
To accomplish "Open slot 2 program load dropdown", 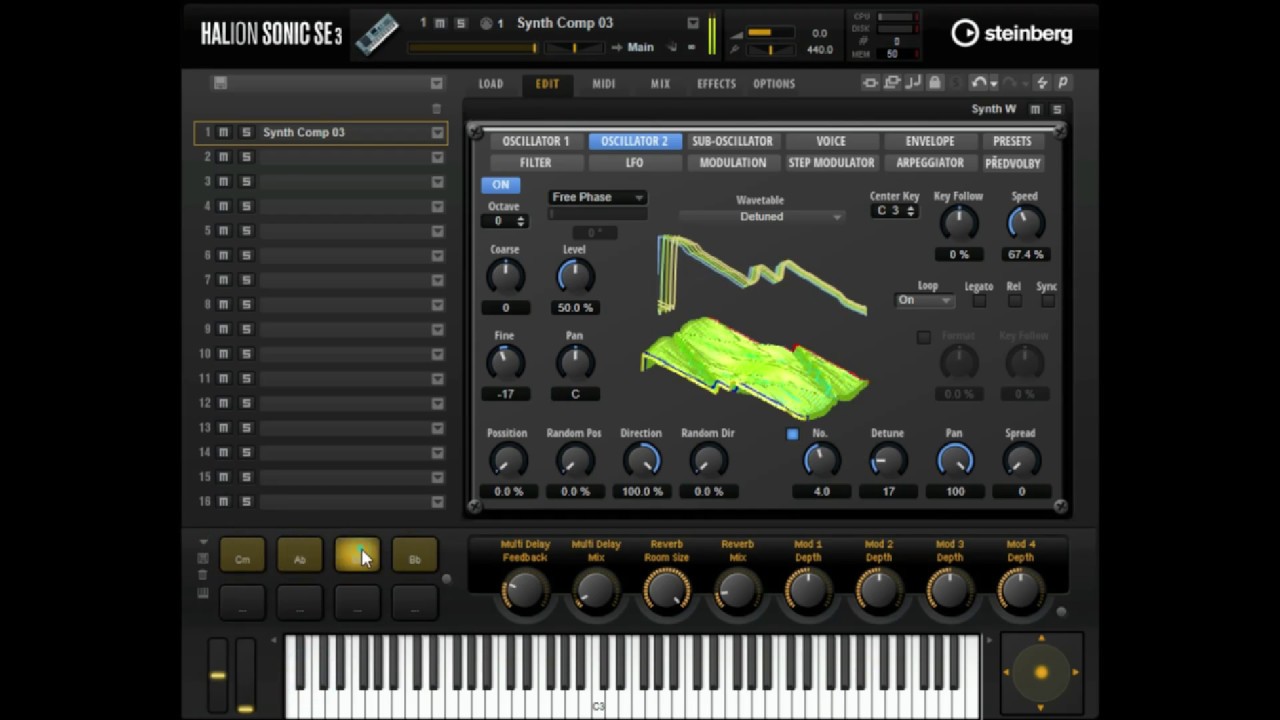I will coord(437,157).
